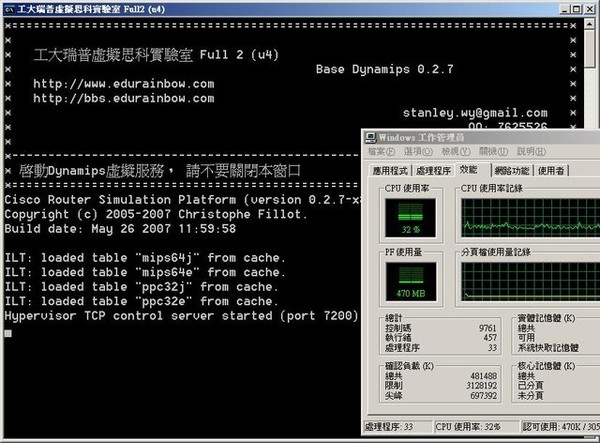Switch to the 使用者 tab

[x=551, y=171]
